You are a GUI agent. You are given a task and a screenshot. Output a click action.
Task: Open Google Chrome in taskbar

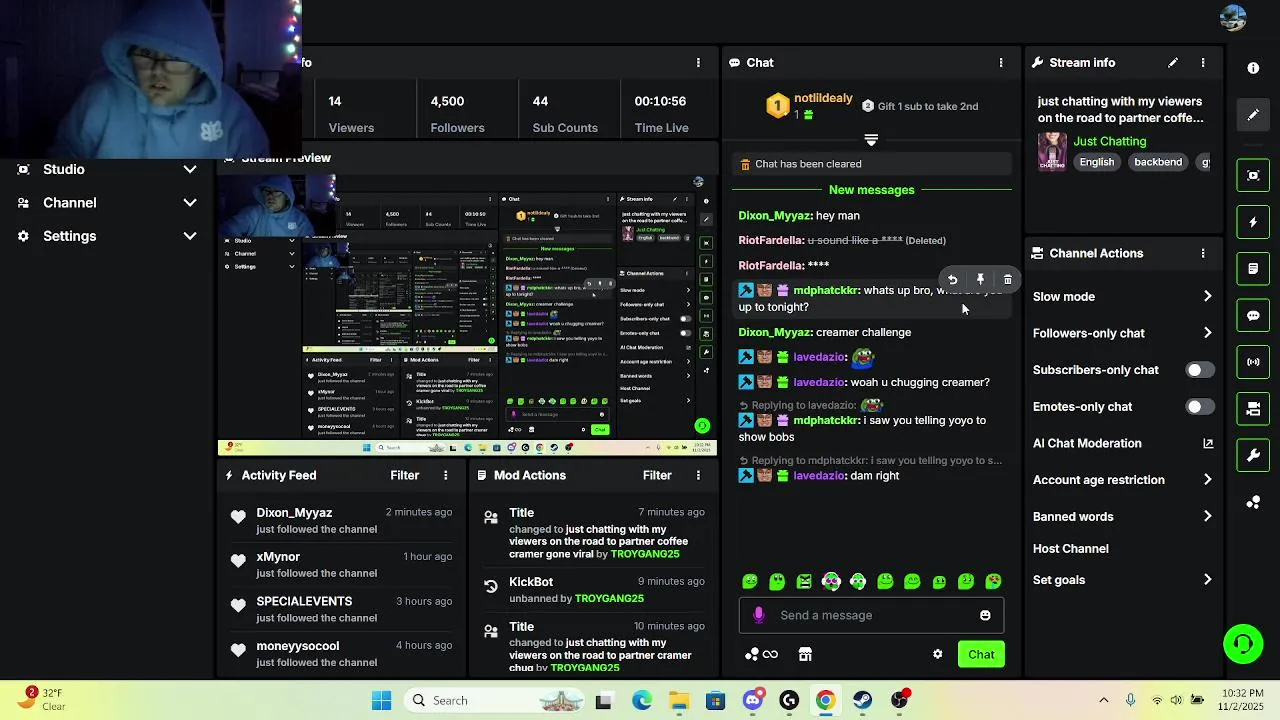click(x=825, y=701)
